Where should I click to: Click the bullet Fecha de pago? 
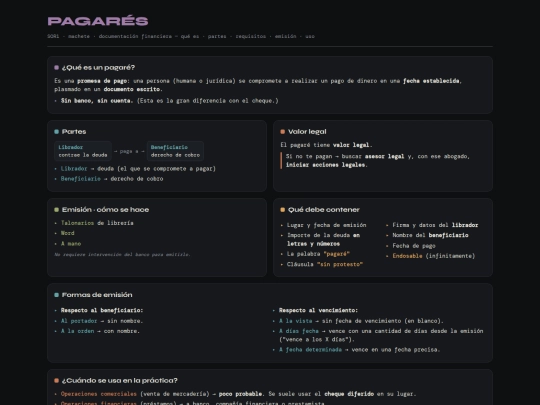pyautogui.click(x=414, y=246)
